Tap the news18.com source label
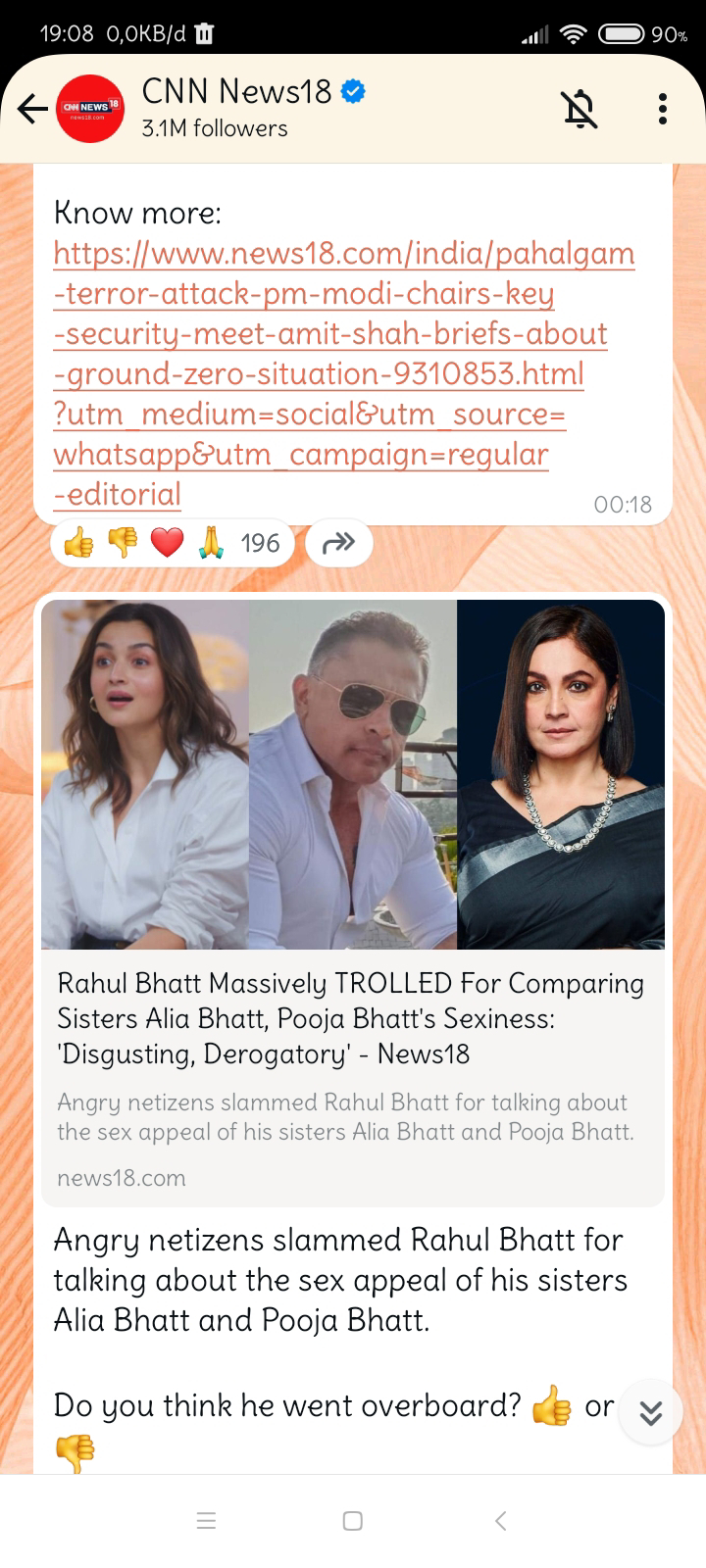The image size is (706, 1568). pyautogui.click(x=122, y=1178)
